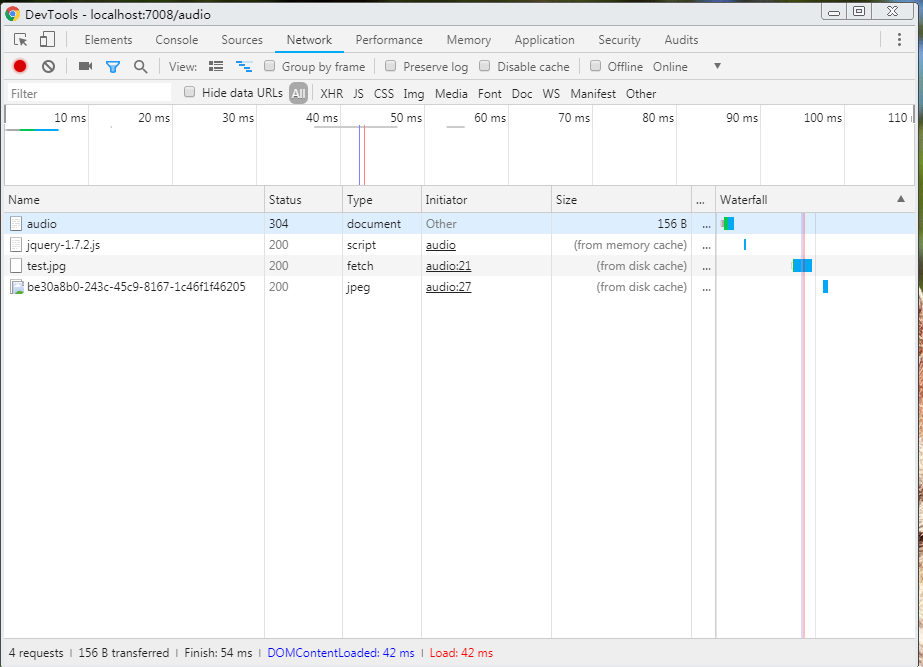Filter requests by Other
The image size is (923, 667).
pos(641,94)
